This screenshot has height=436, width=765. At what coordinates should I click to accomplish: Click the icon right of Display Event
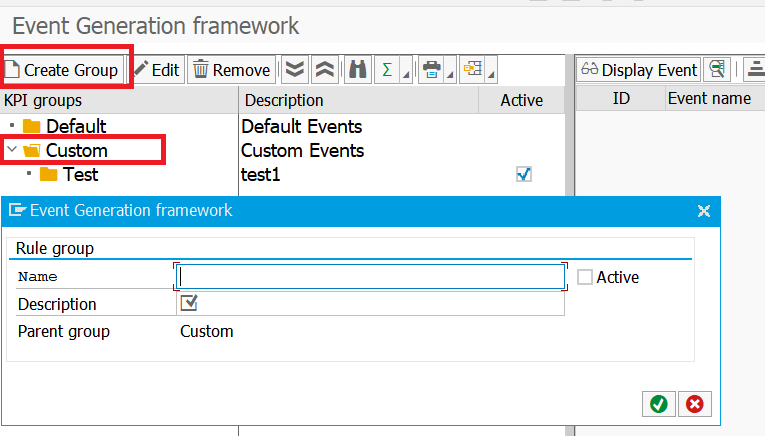[x=716, y=70]
